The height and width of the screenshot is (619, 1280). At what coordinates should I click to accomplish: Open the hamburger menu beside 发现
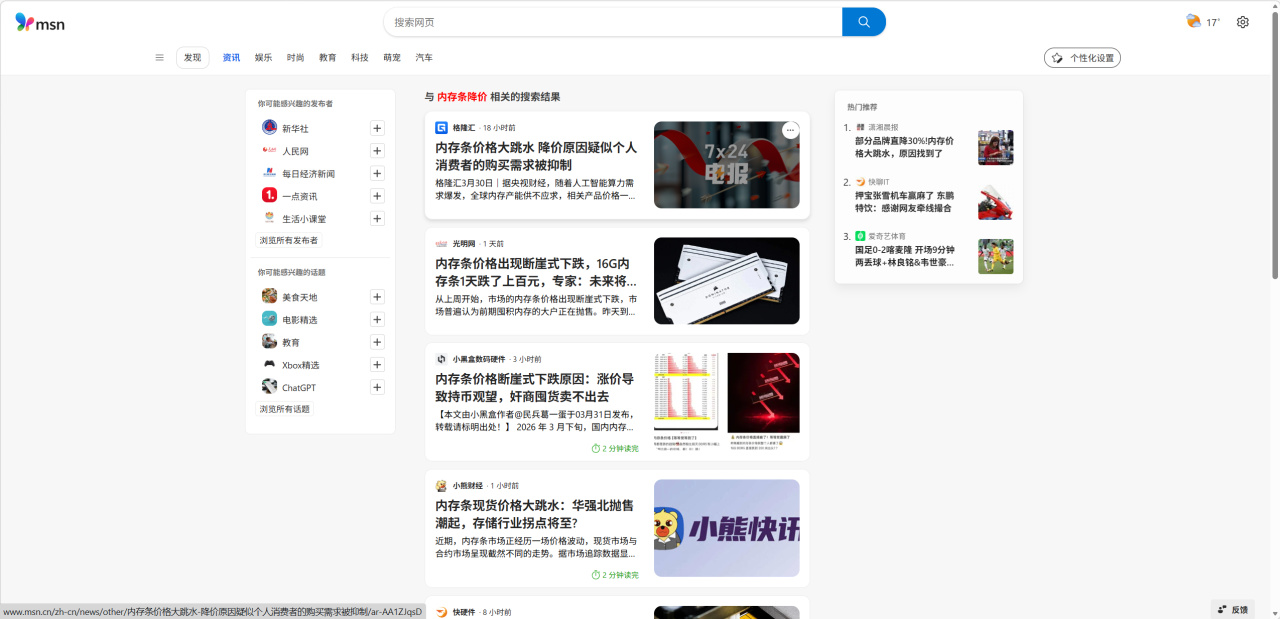(x=159, y=58)
